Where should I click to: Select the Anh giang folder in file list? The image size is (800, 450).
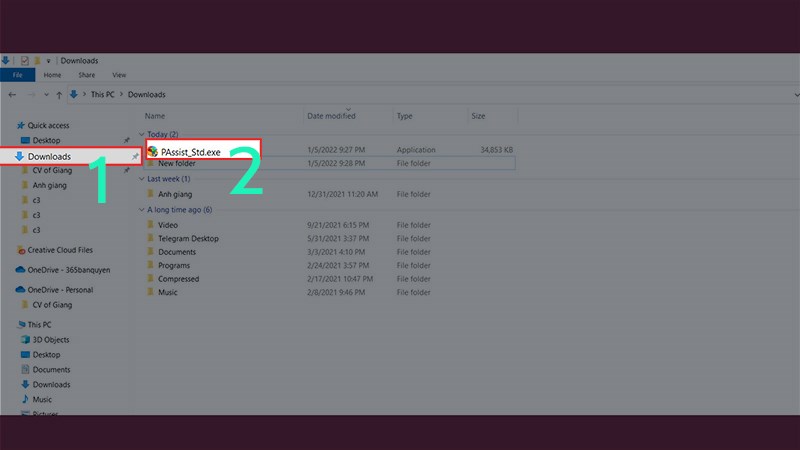175,194
